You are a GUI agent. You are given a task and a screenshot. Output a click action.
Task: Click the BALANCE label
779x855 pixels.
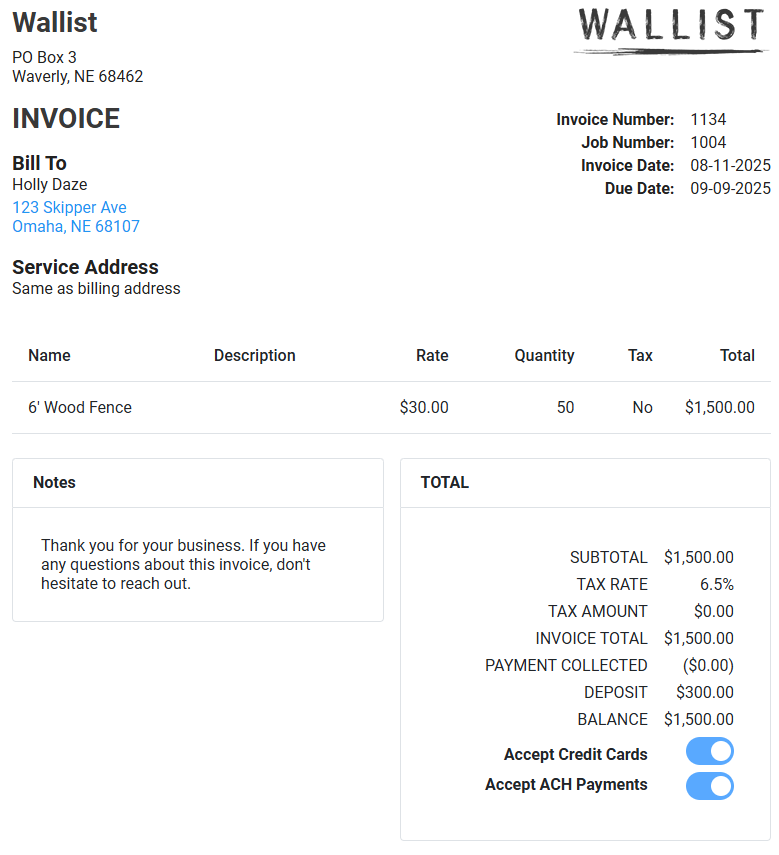[x=612, y=719]
